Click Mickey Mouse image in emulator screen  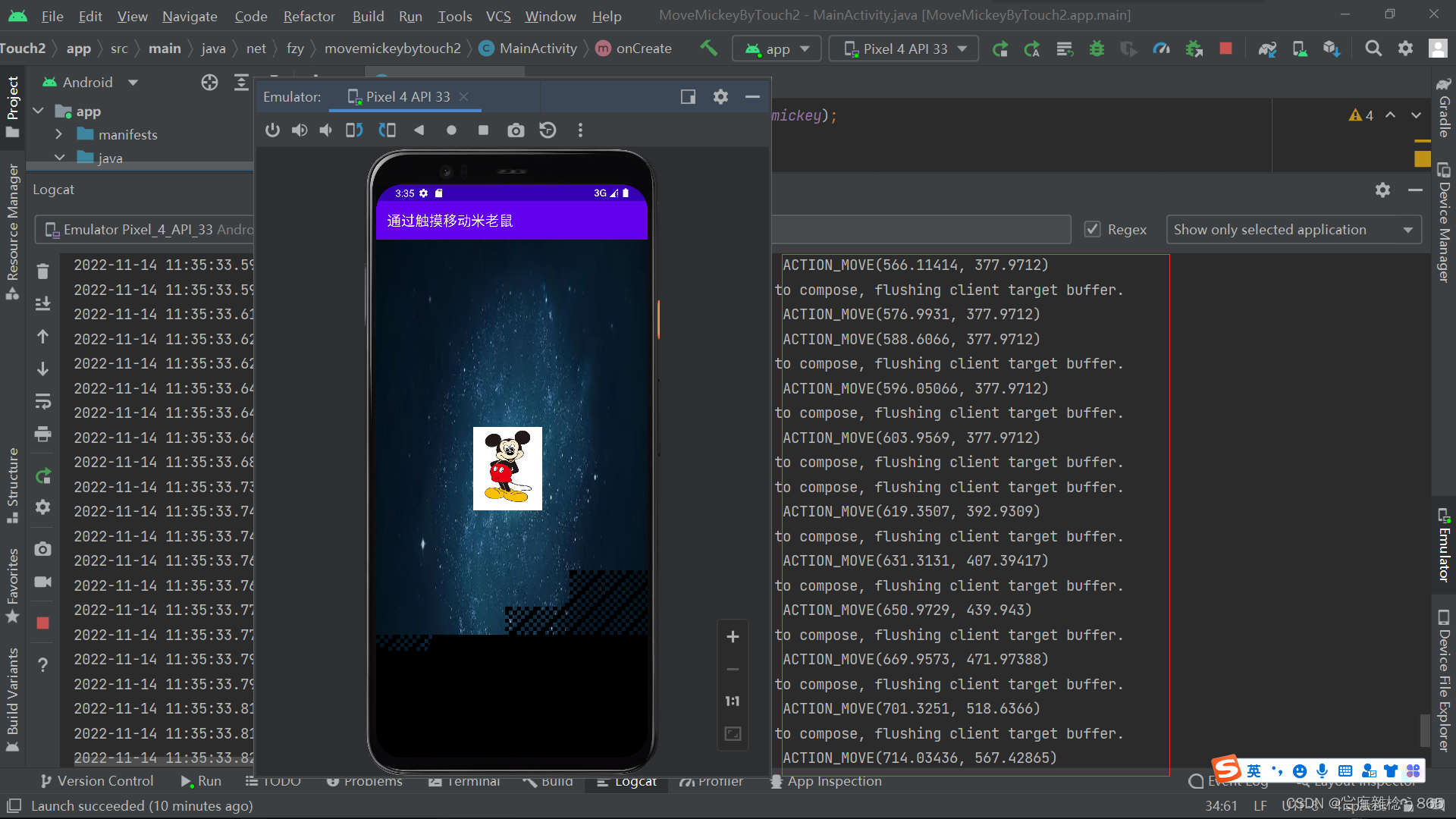pos(507,468)
